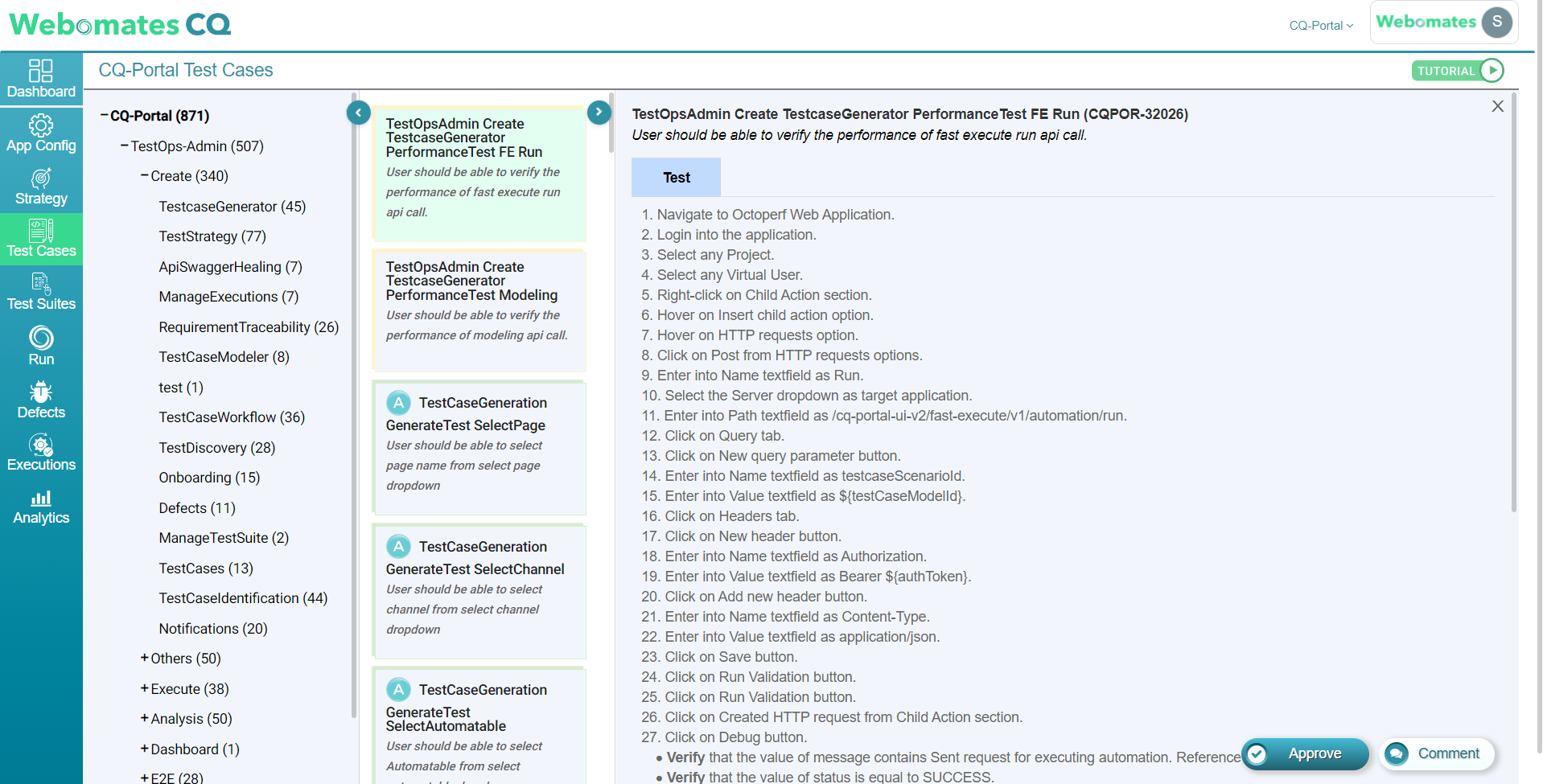Approve this test case
This screenshot has height=784, width=1543.
1305,754
